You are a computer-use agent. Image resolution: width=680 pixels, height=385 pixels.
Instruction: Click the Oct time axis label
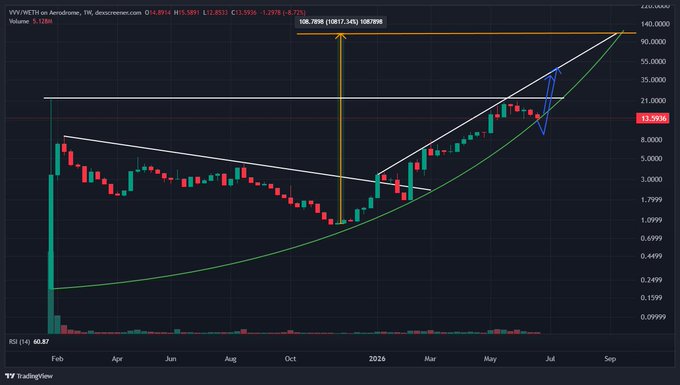pyautogui.click(x=290, y=359)
